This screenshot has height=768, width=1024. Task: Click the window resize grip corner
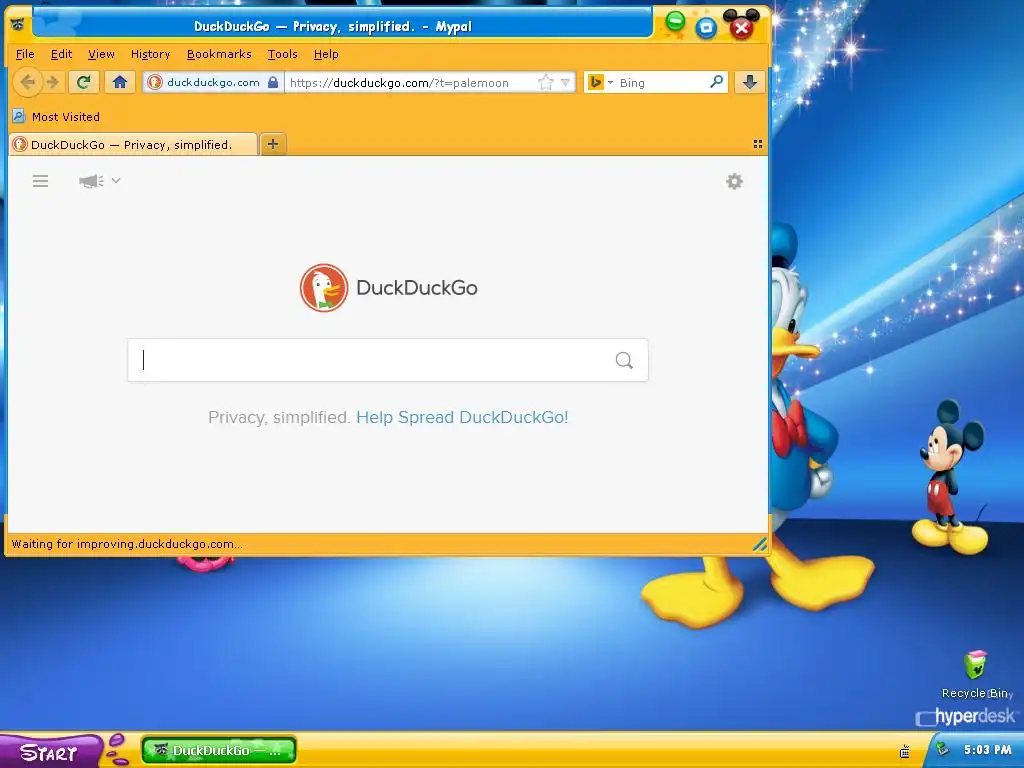pos(760,545)
